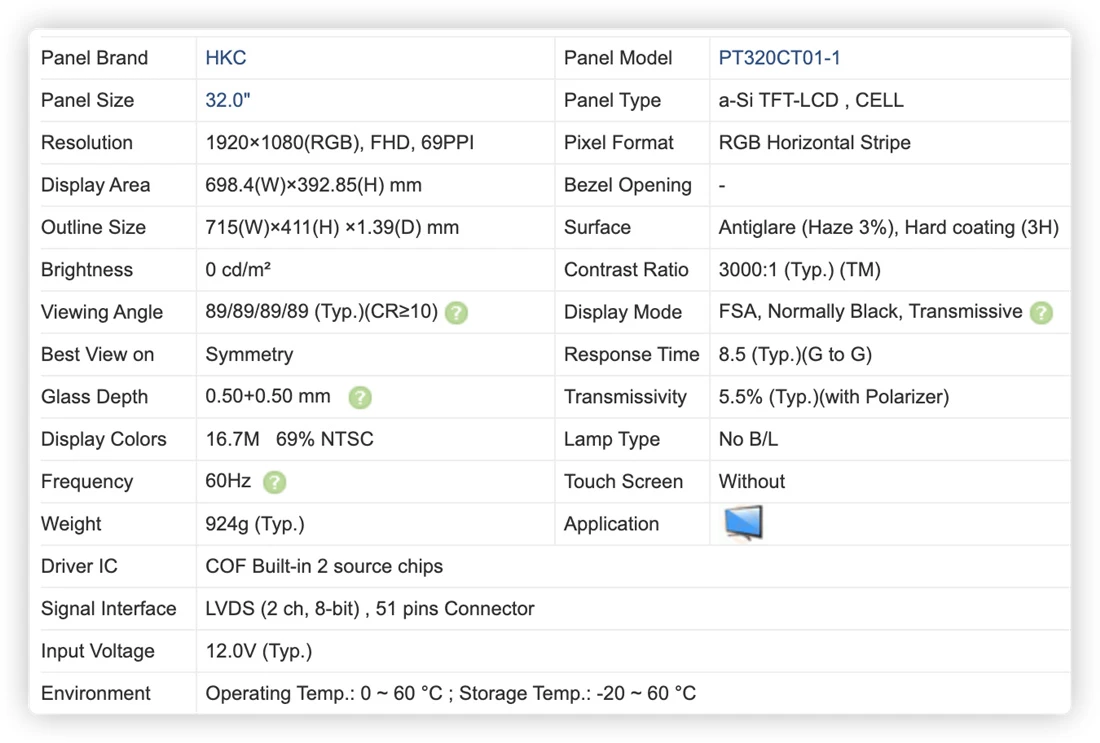This screenshot has width=1100, height=743.
Task: Click the help icon beside Viewing Angle value
Action: (456, 313)
